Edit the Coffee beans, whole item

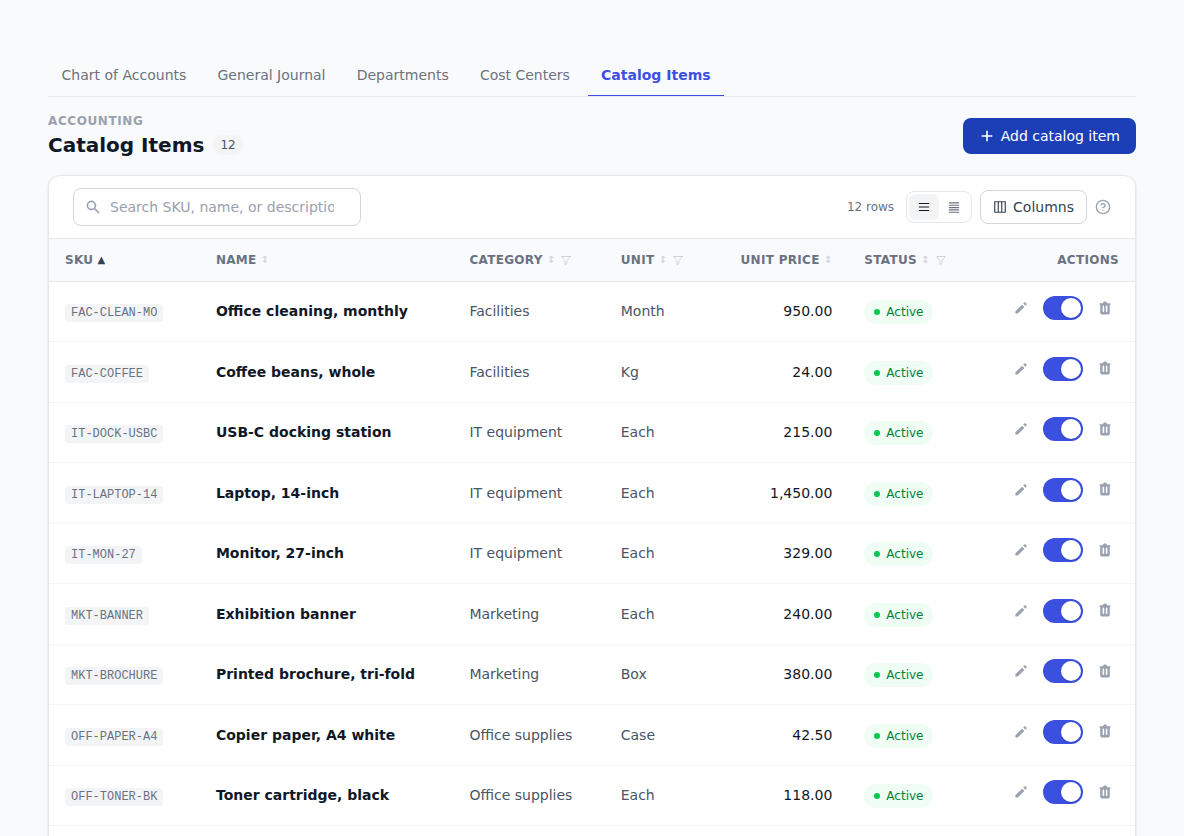(1020, 369)
